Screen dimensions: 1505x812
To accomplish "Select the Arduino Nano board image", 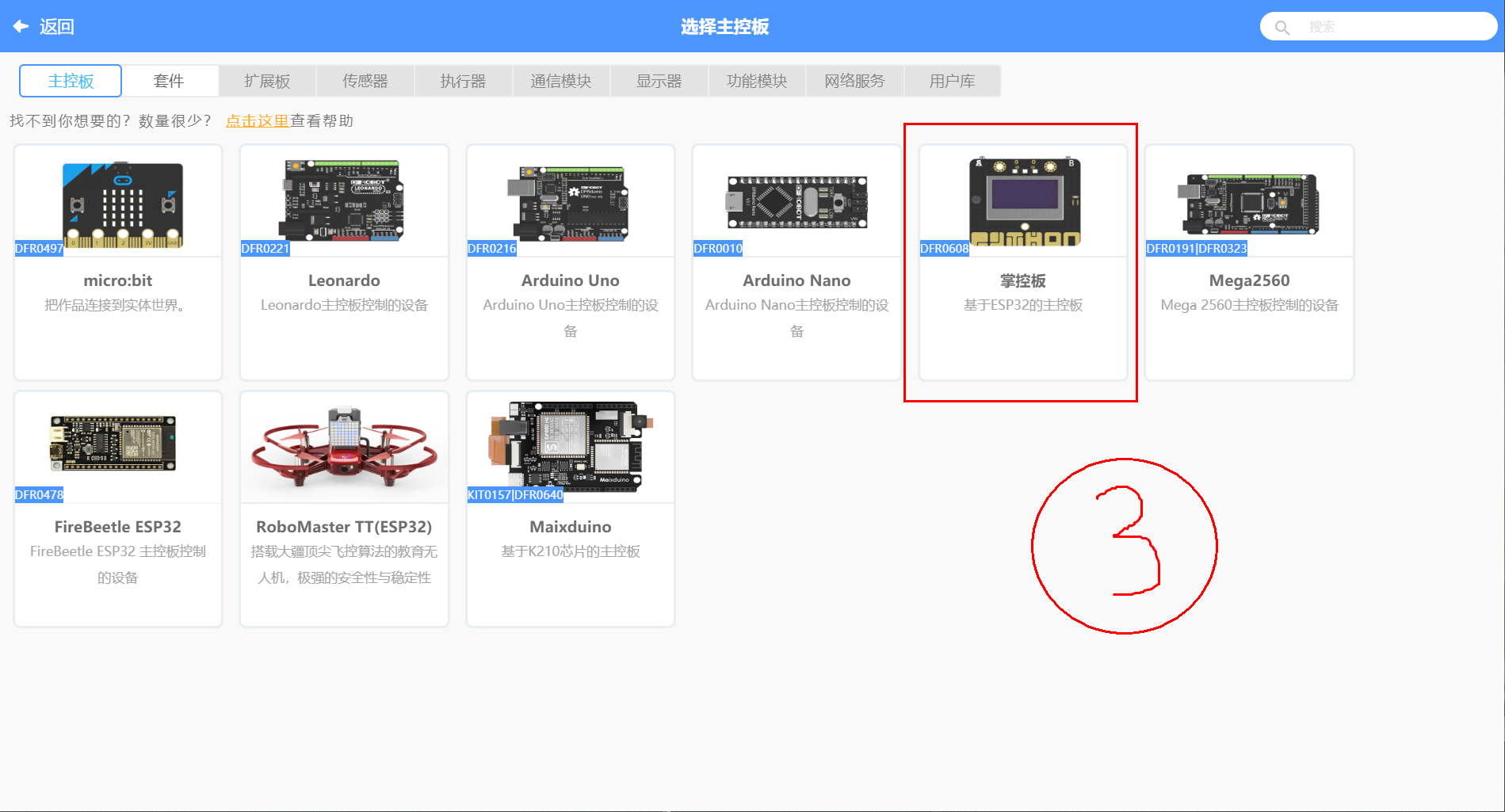I will point(796,203).
